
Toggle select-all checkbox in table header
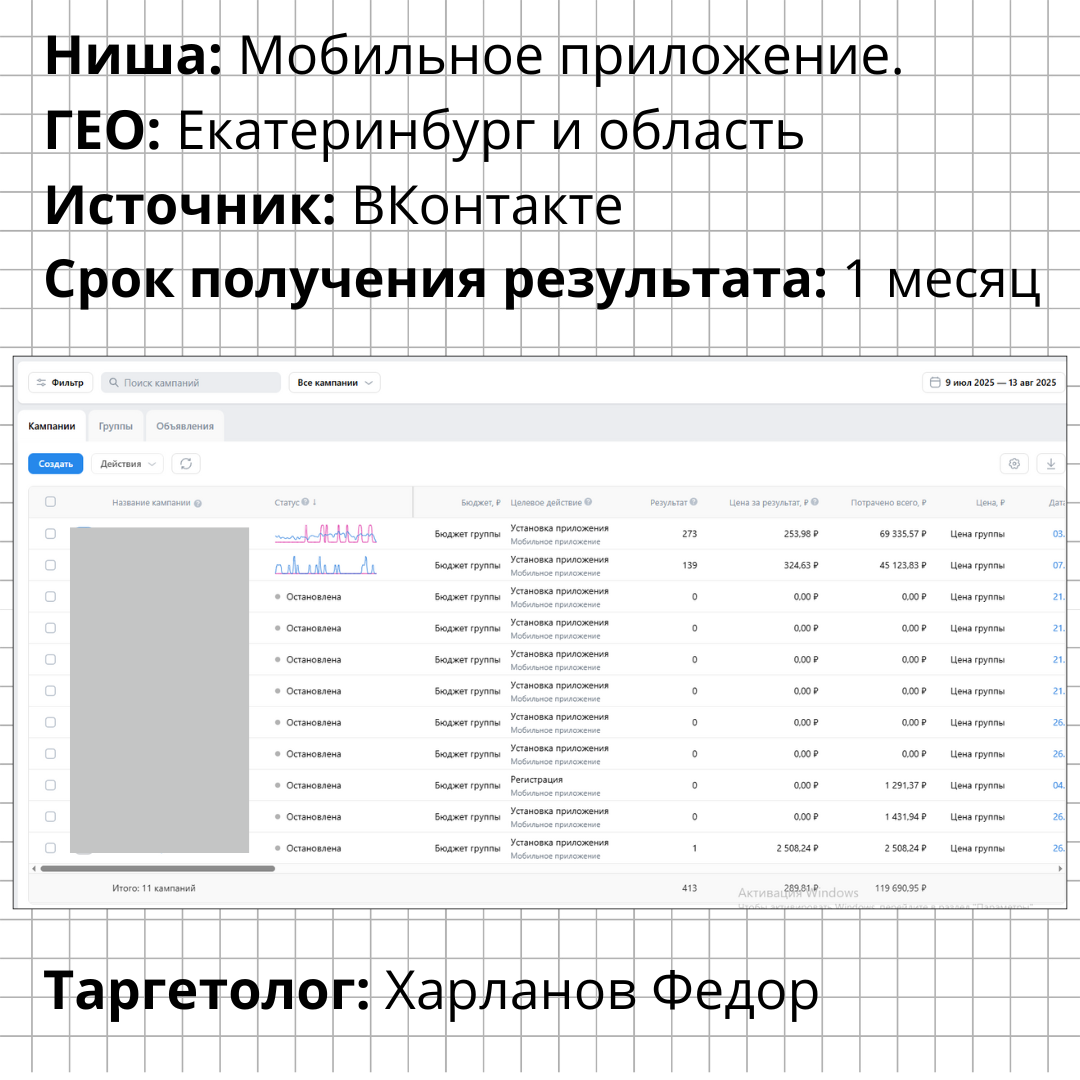point(50,501)
